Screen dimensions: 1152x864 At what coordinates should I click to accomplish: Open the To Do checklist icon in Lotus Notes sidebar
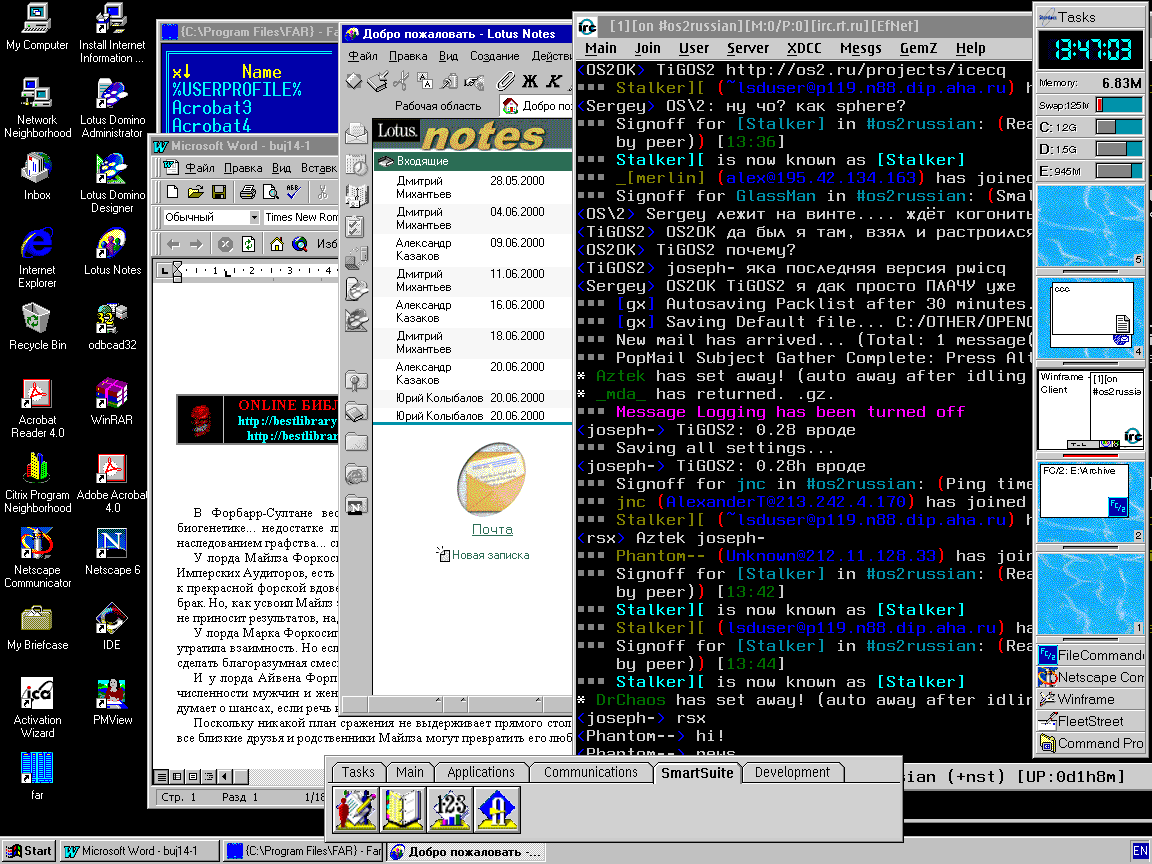356,227
